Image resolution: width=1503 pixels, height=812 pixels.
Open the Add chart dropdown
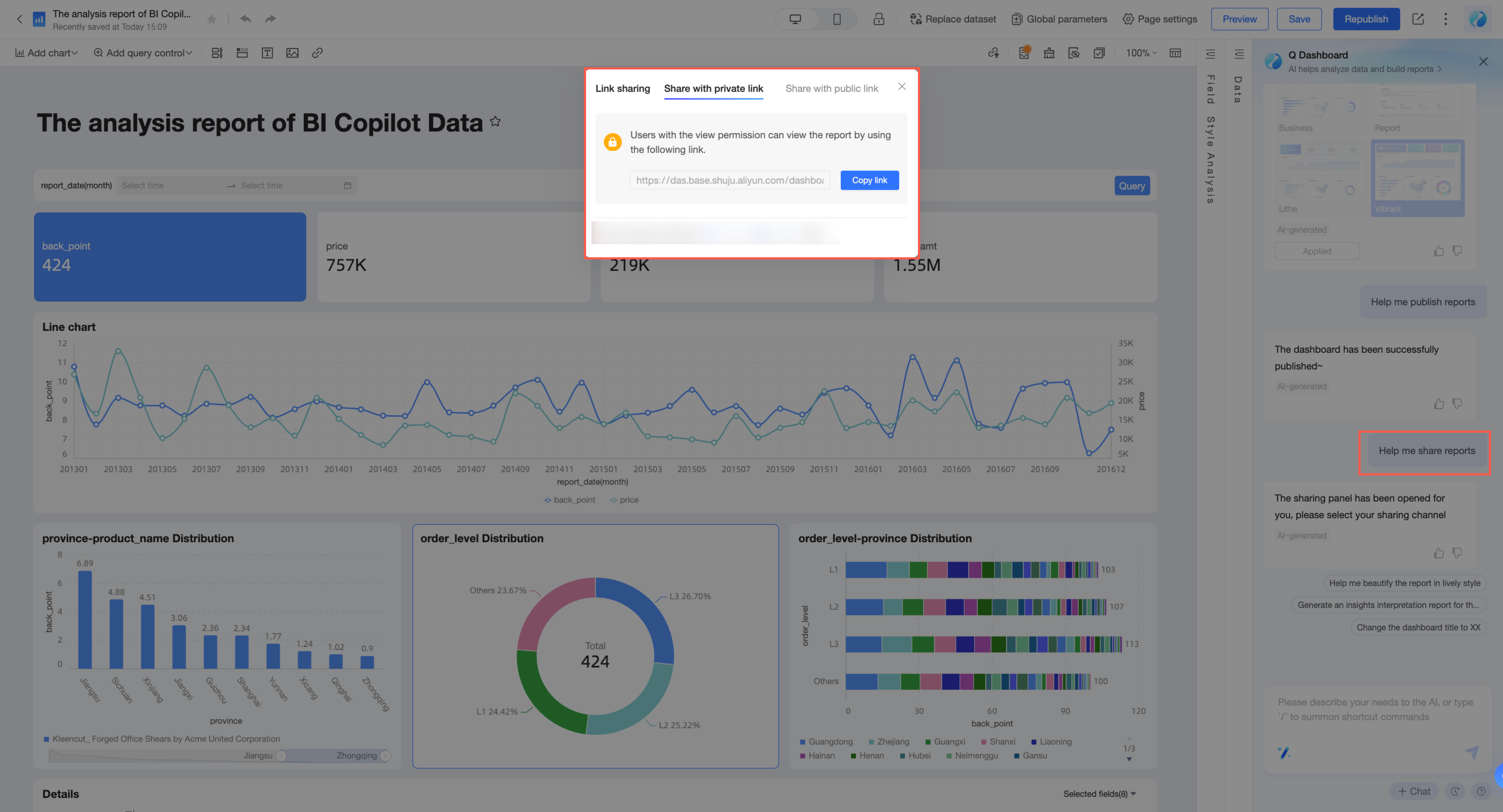46,53
